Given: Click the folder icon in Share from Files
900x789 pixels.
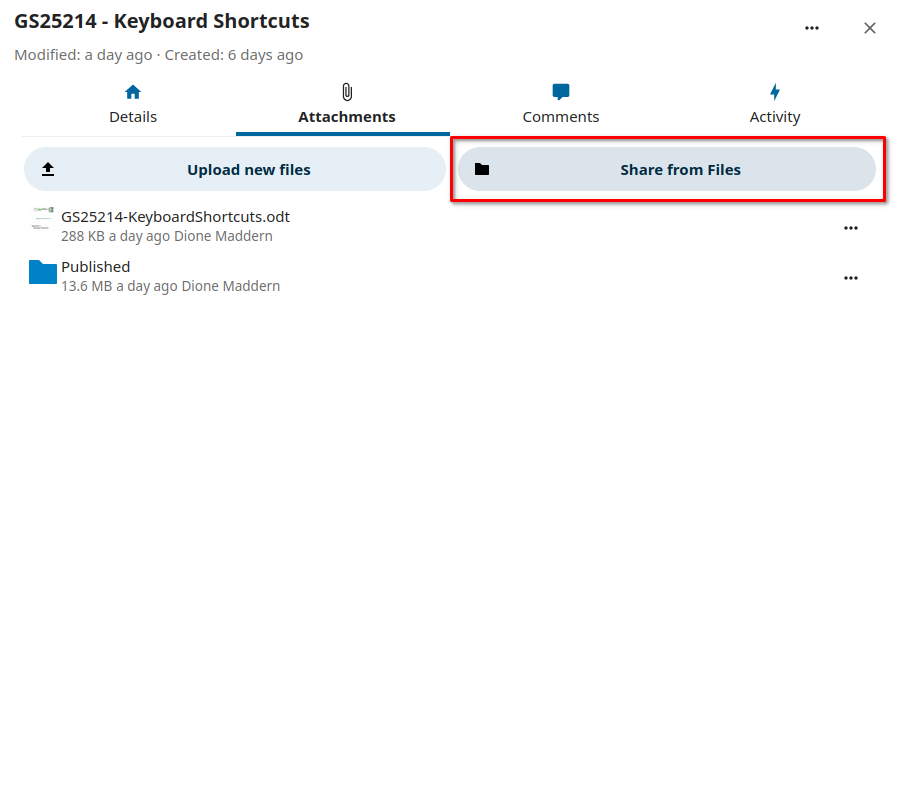Looking at the screenshot, I should [x=482, y=170].
